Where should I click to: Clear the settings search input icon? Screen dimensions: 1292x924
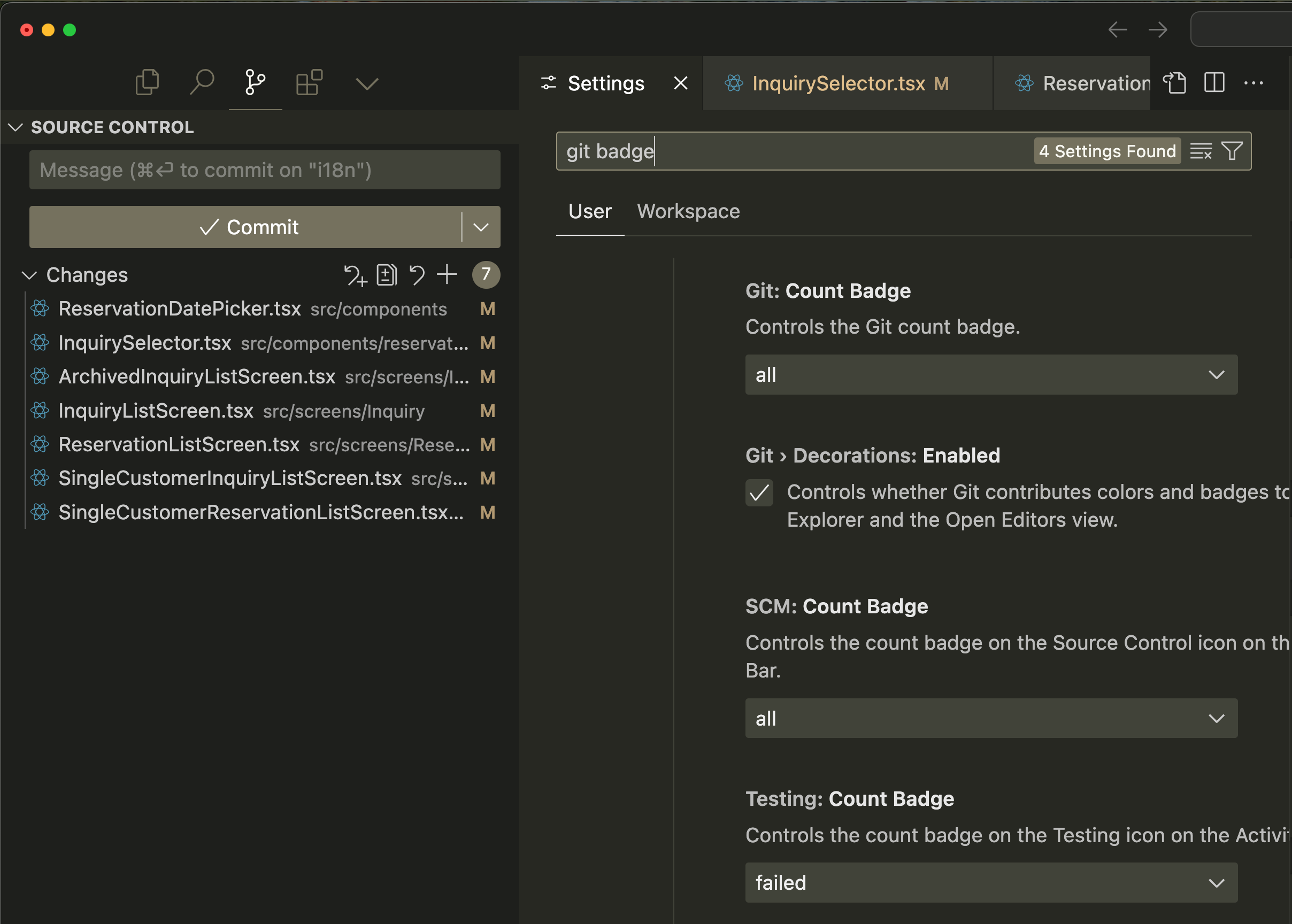[x=1201, y=151]
